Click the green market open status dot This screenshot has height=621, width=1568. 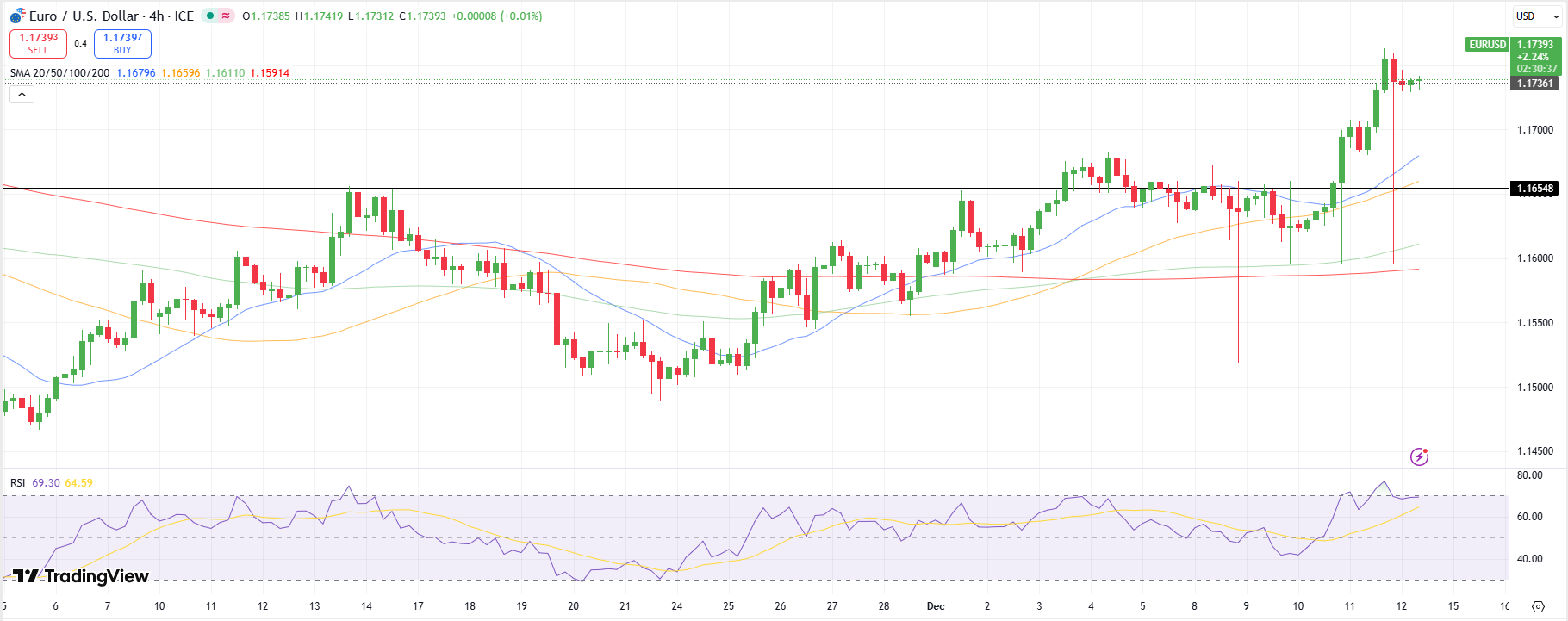pyautogui.click(x=209, y=16)
